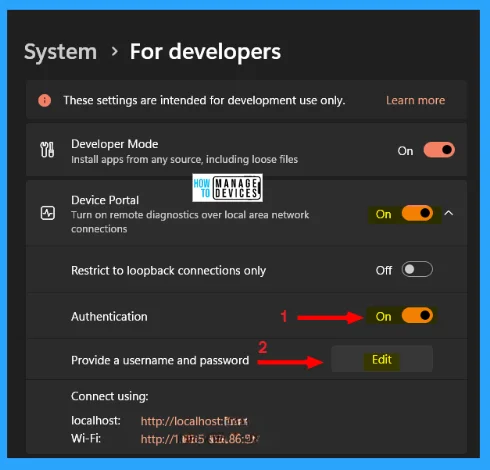Click the Connect using: label
This screenshot has width=490, height=470.
(110, 396)
